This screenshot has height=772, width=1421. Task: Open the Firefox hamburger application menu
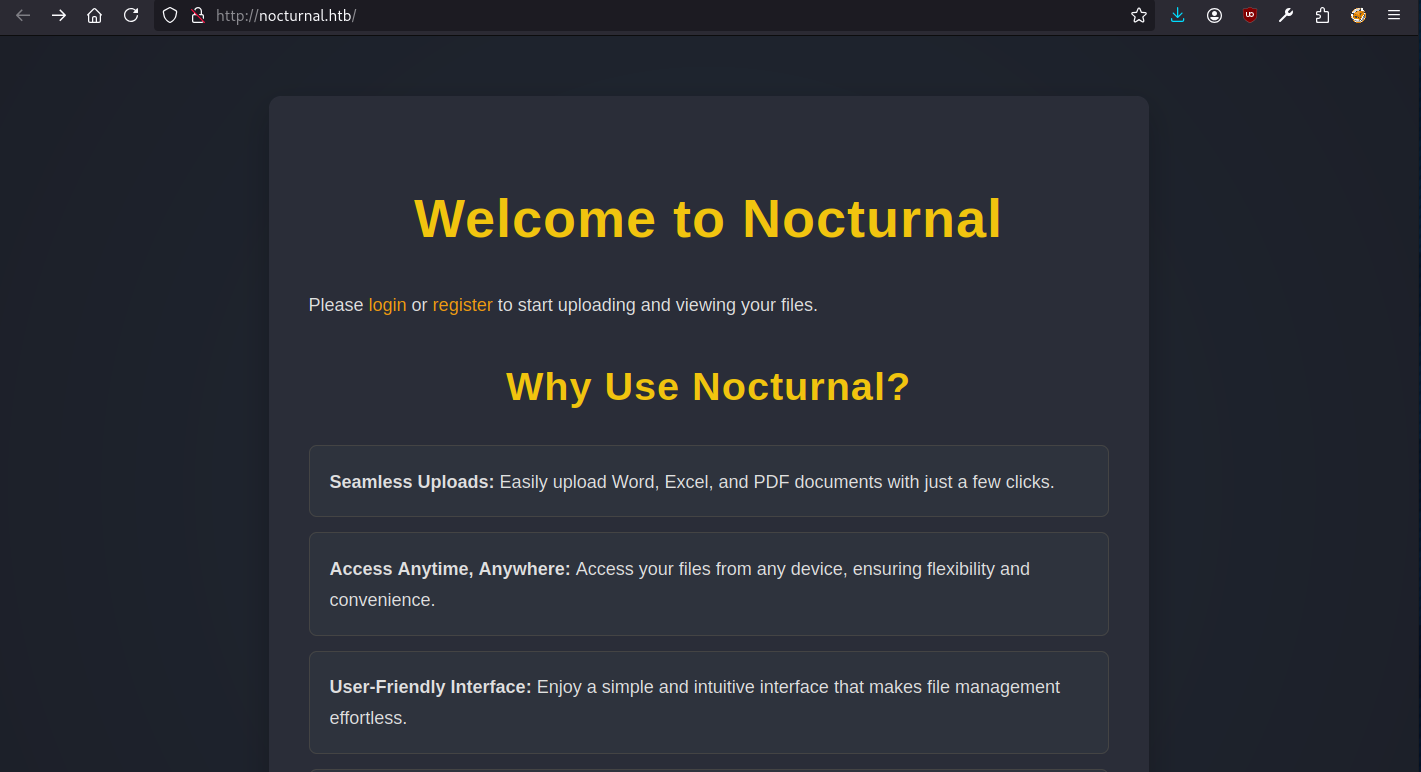pyautogui.click(x=1394, y=16)
